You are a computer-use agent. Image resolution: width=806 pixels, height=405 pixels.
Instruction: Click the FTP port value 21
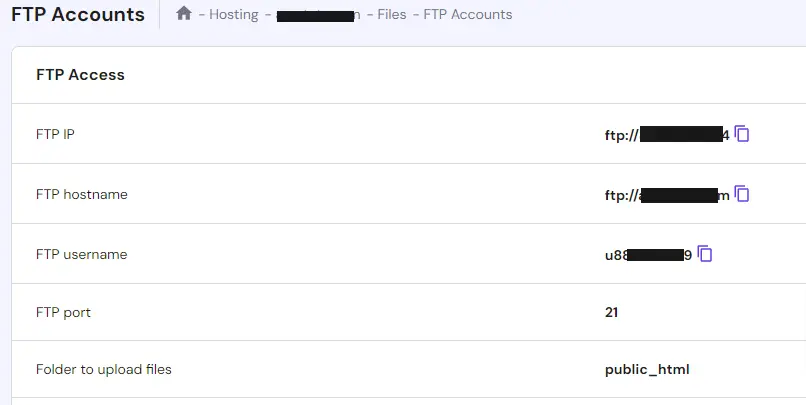pyautogui.click(x=612, y=312)
